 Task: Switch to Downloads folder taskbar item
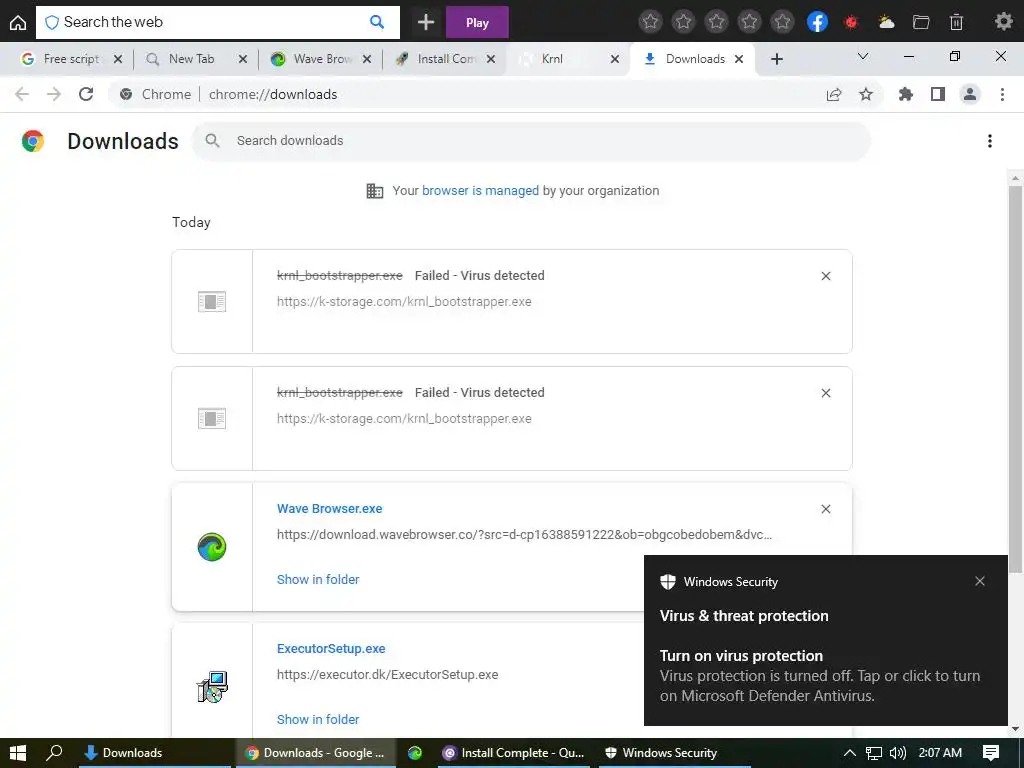155,753
